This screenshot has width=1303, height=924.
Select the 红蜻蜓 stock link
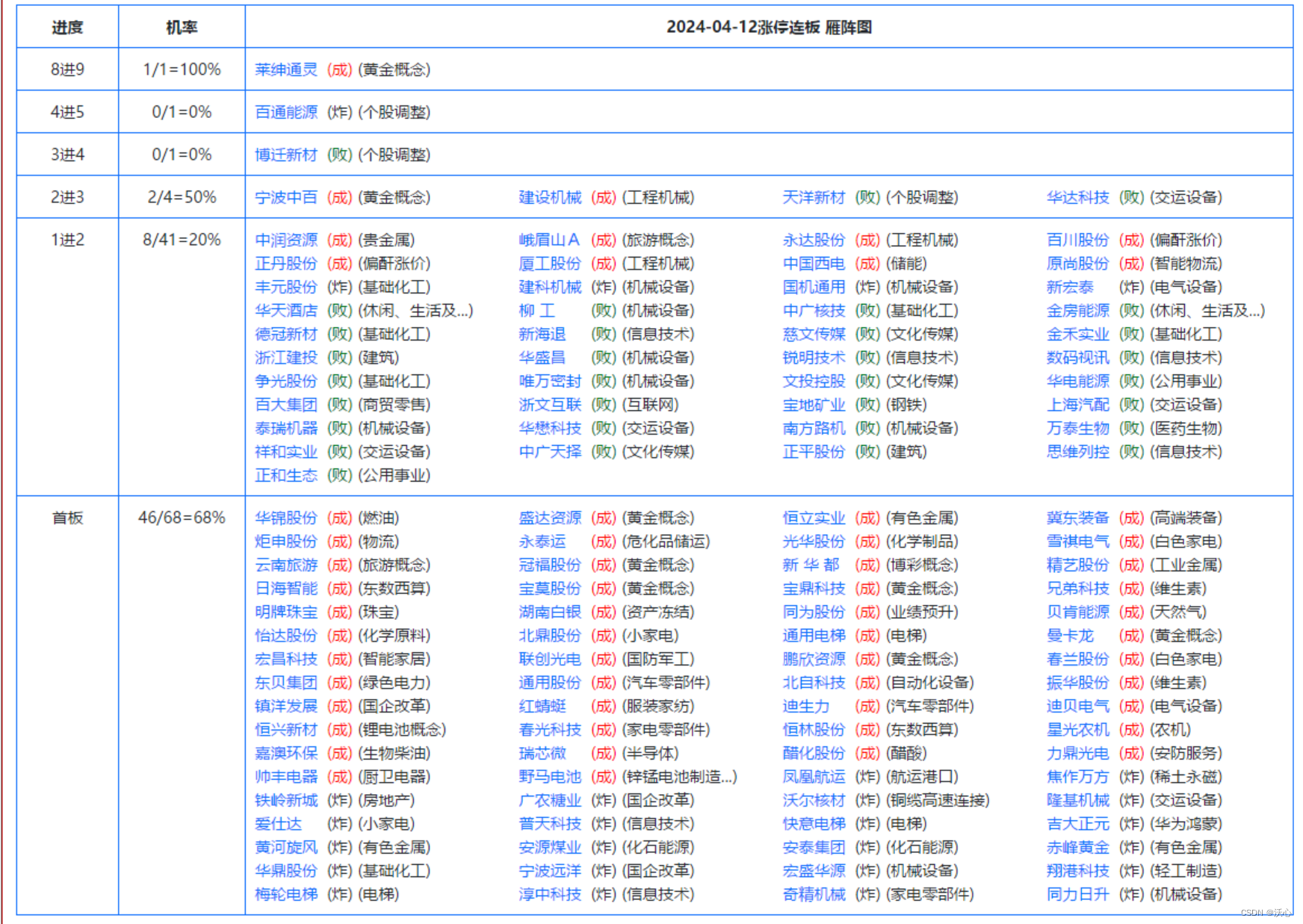pyautogui.click(x=542, y=706)
